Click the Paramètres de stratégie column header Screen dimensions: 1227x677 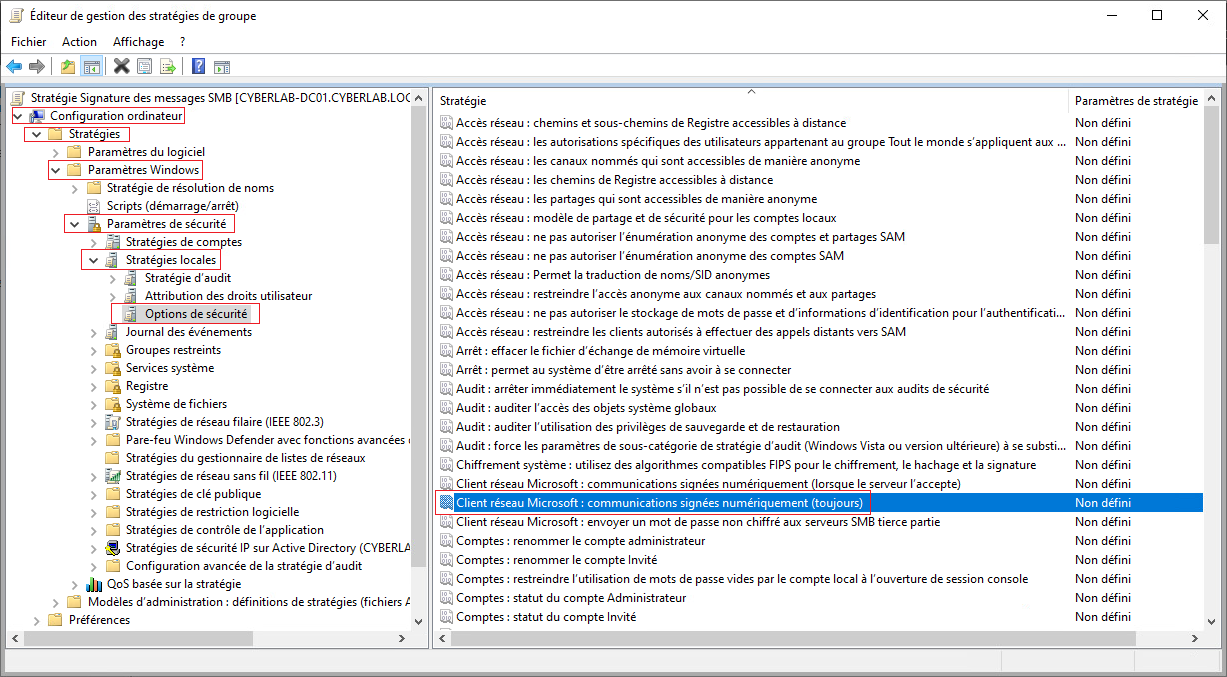(1135, 101)
